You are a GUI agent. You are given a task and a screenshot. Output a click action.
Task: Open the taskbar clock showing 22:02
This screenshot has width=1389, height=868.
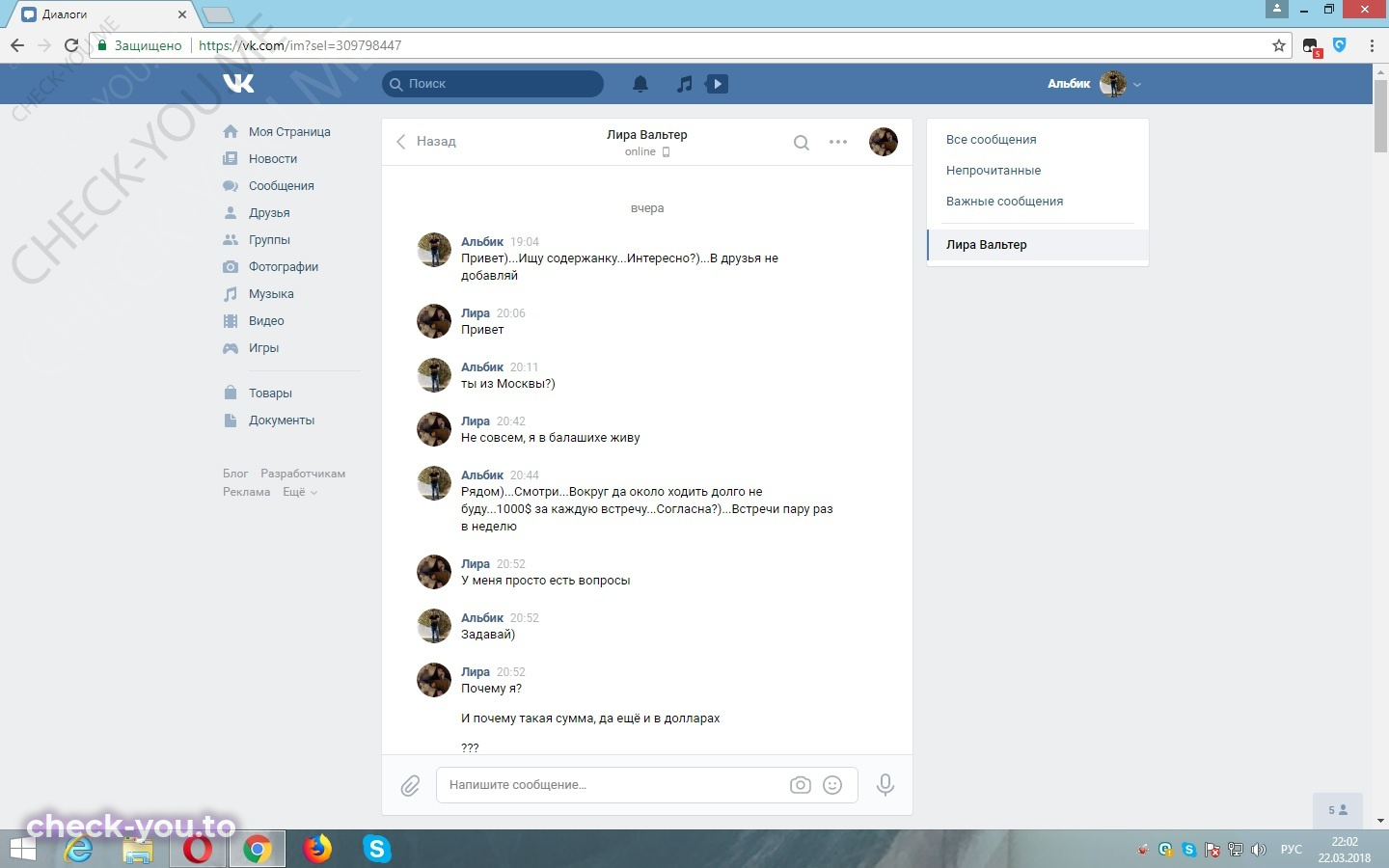click(1345, 850)
